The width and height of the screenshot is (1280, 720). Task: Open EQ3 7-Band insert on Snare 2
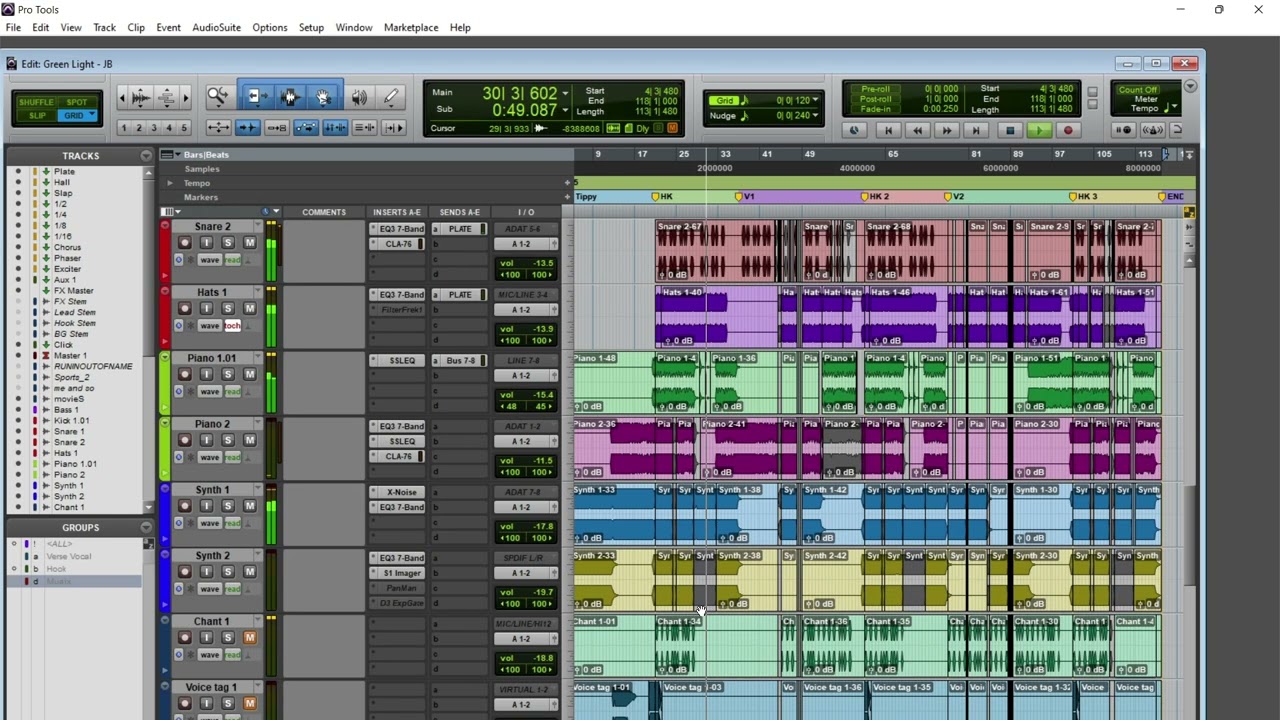398,229
